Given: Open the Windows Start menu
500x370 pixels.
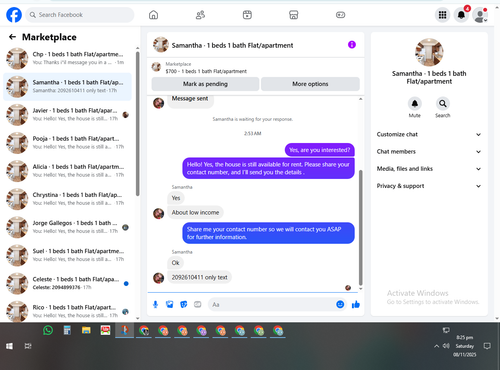Looking at the screenshot, I should (x=9, y=346).
